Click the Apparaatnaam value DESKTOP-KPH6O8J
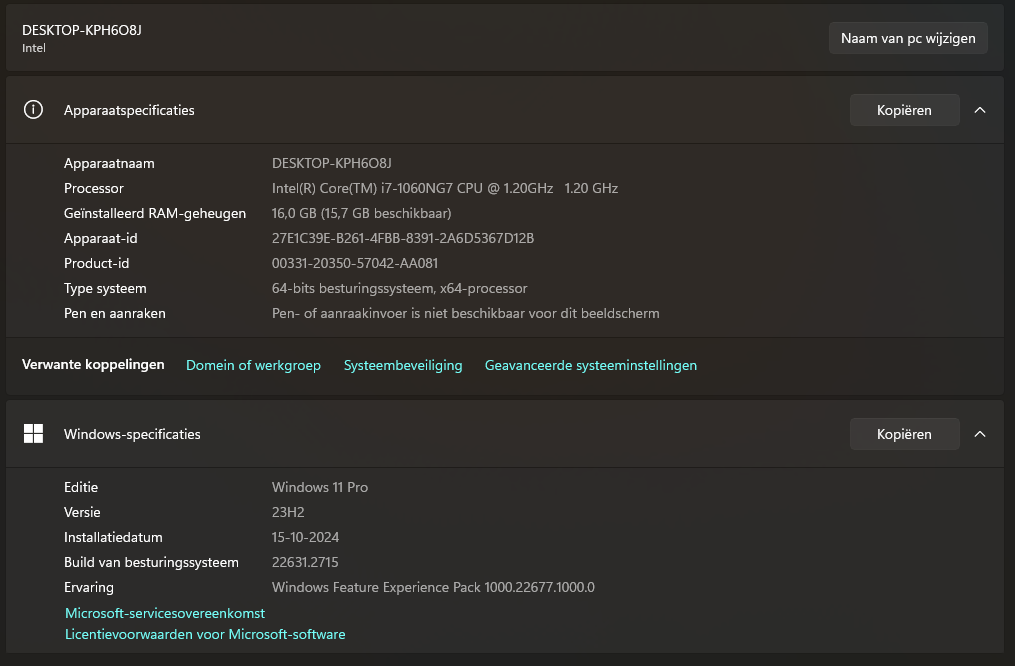The width and height of the screenshot is (1015, 666). (331, 163)
